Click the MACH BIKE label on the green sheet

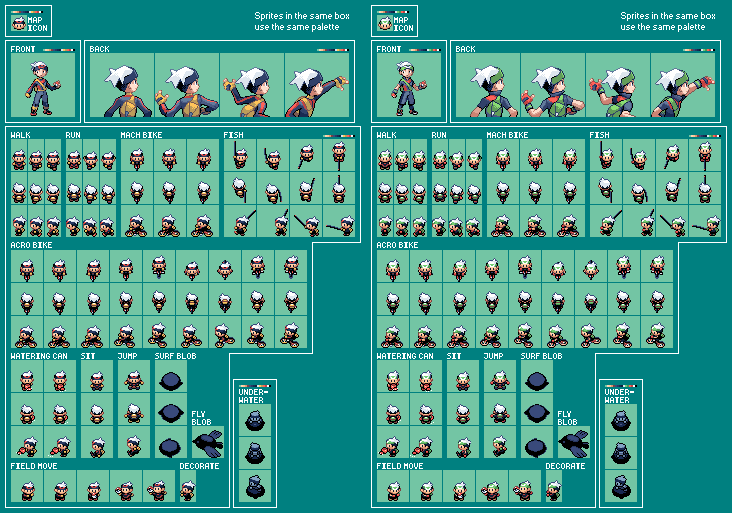(x=507, y=135)
